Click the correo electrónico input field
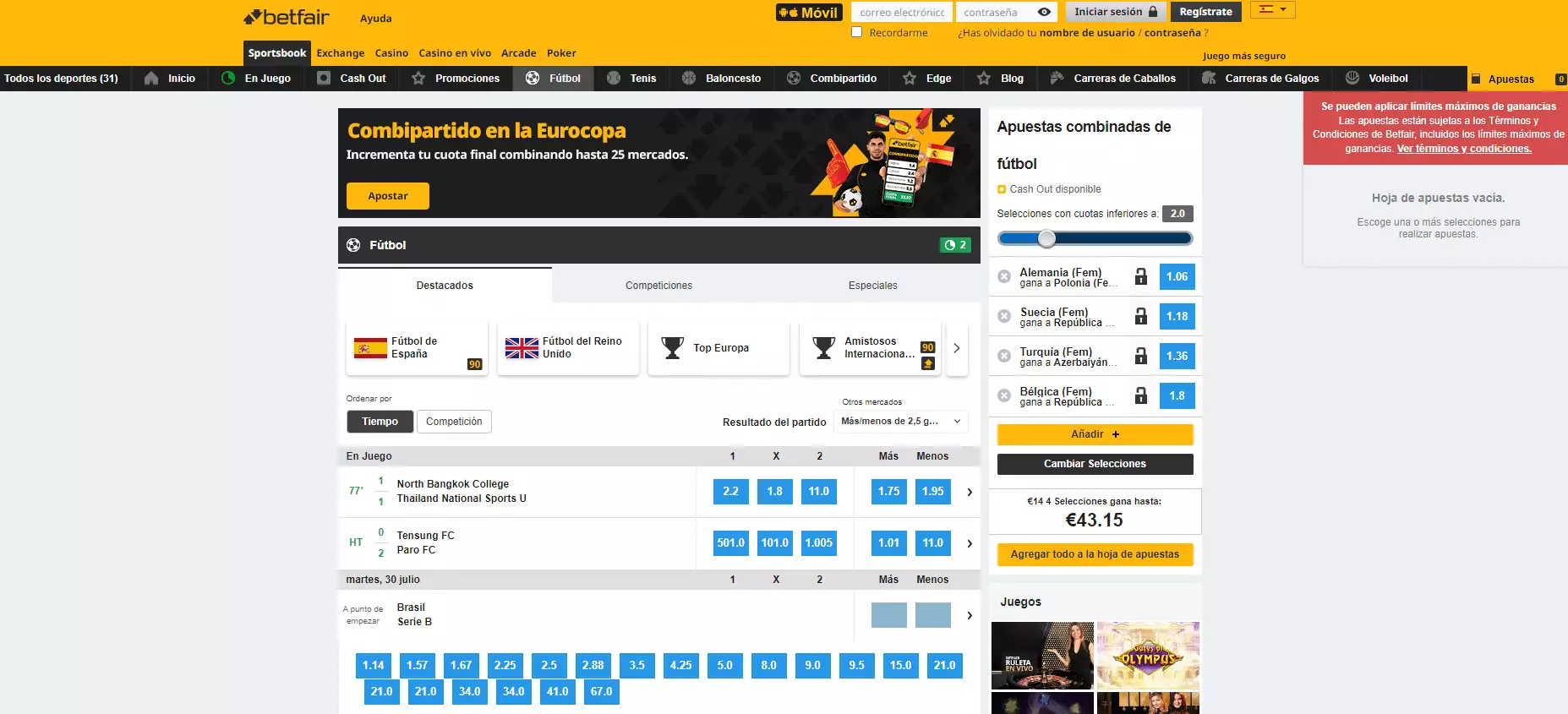The image size is (1568, 714). (902, 12)
